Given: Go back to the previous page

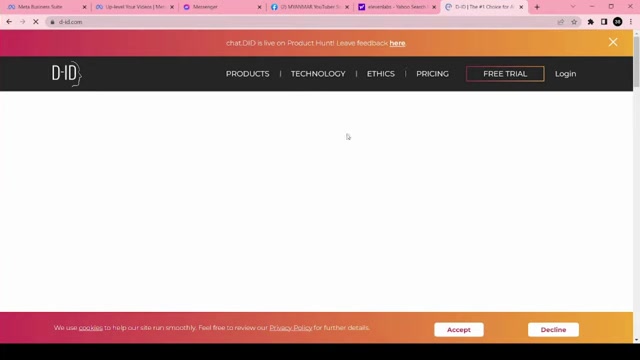Looking at the screenshot, I should [9, 22].
